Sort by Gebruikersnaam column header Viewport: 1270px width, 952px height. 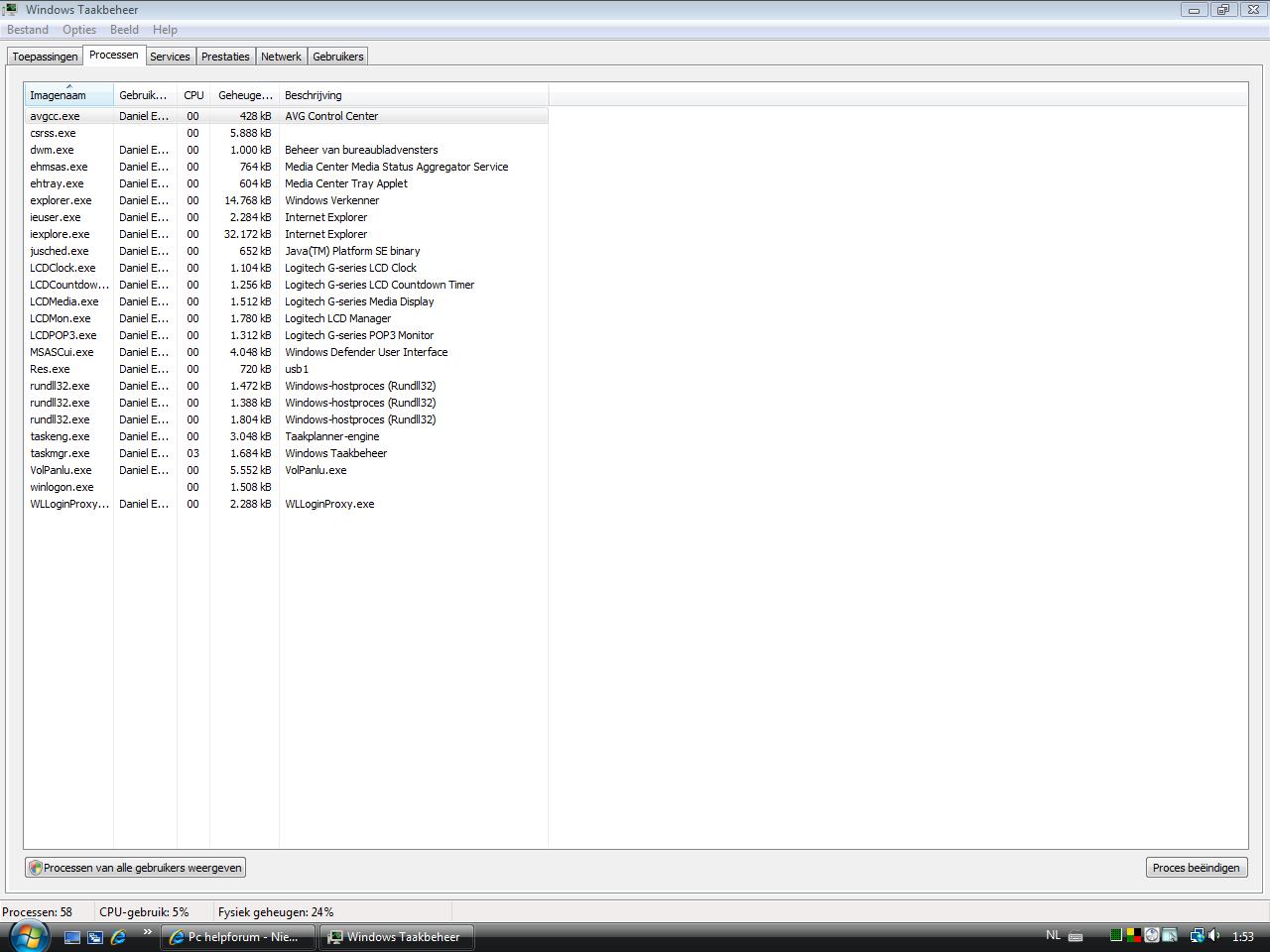[x=145, y=95]
